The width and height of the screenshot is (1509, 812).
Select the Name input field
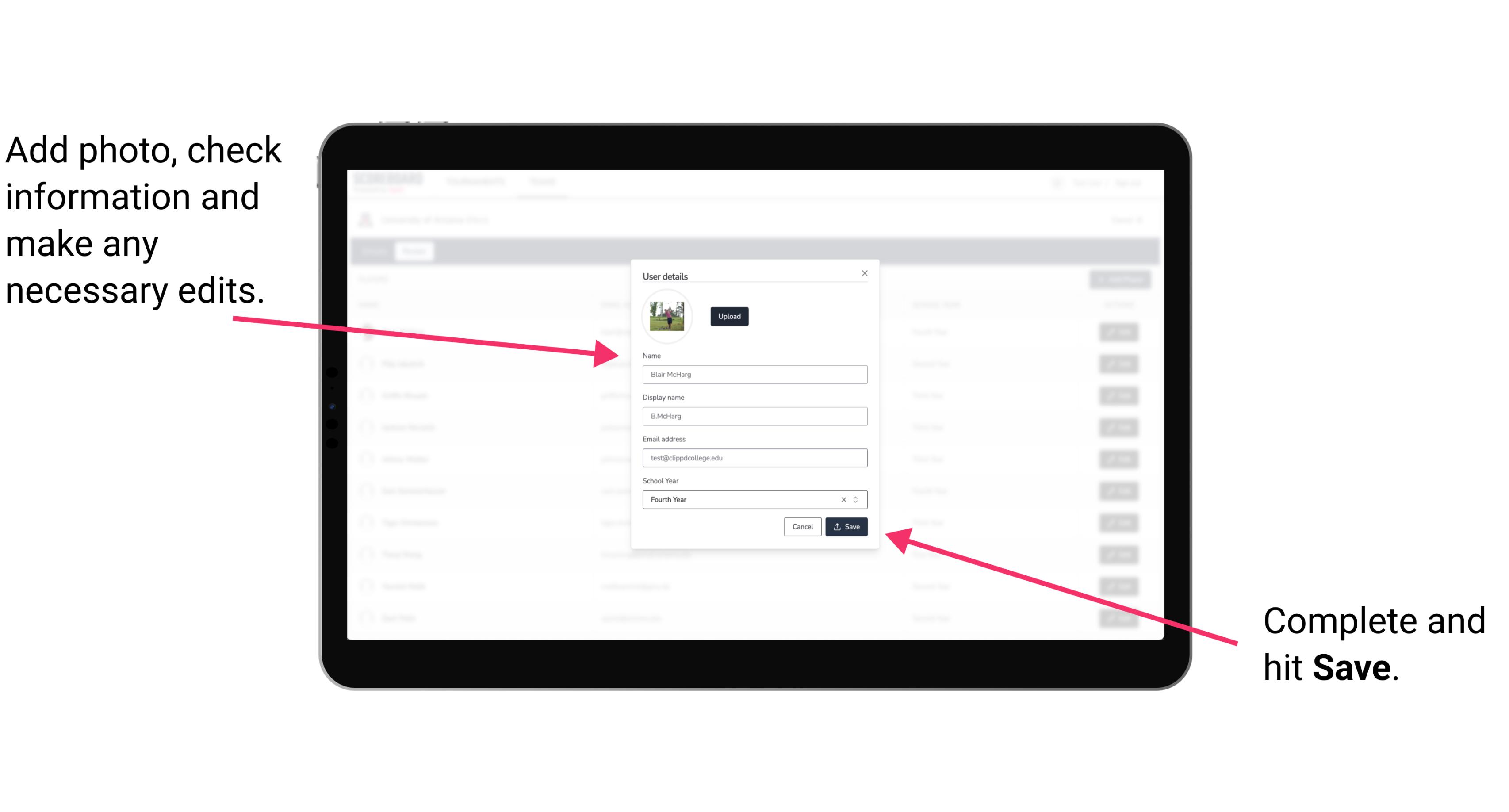pyautogui.click(x=754, y=374)
